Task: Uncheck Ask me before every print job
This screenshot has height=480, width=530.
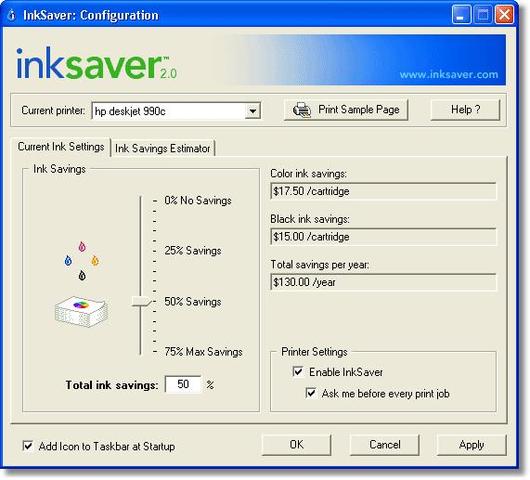Action: pyautogui.click(x=311, y=393)
